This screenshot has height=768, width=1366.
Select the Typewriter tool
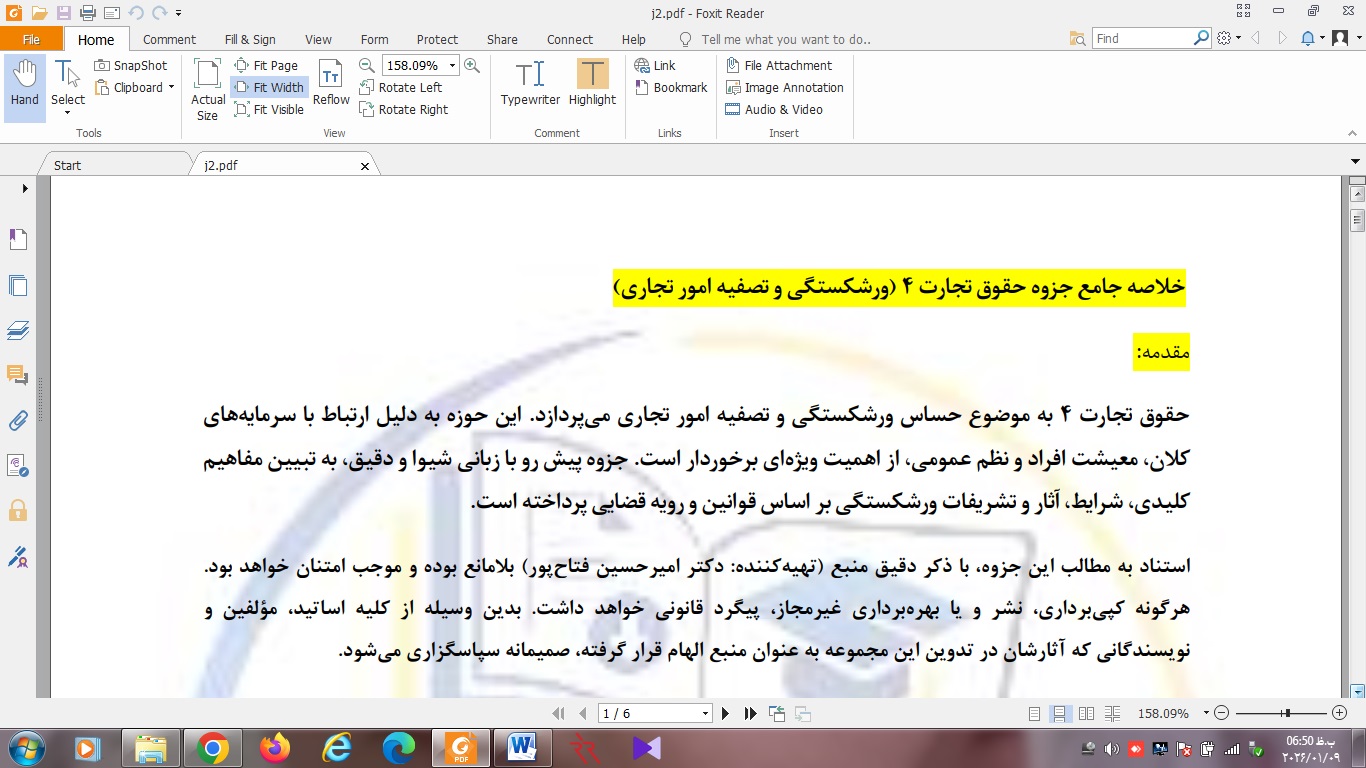530,82
